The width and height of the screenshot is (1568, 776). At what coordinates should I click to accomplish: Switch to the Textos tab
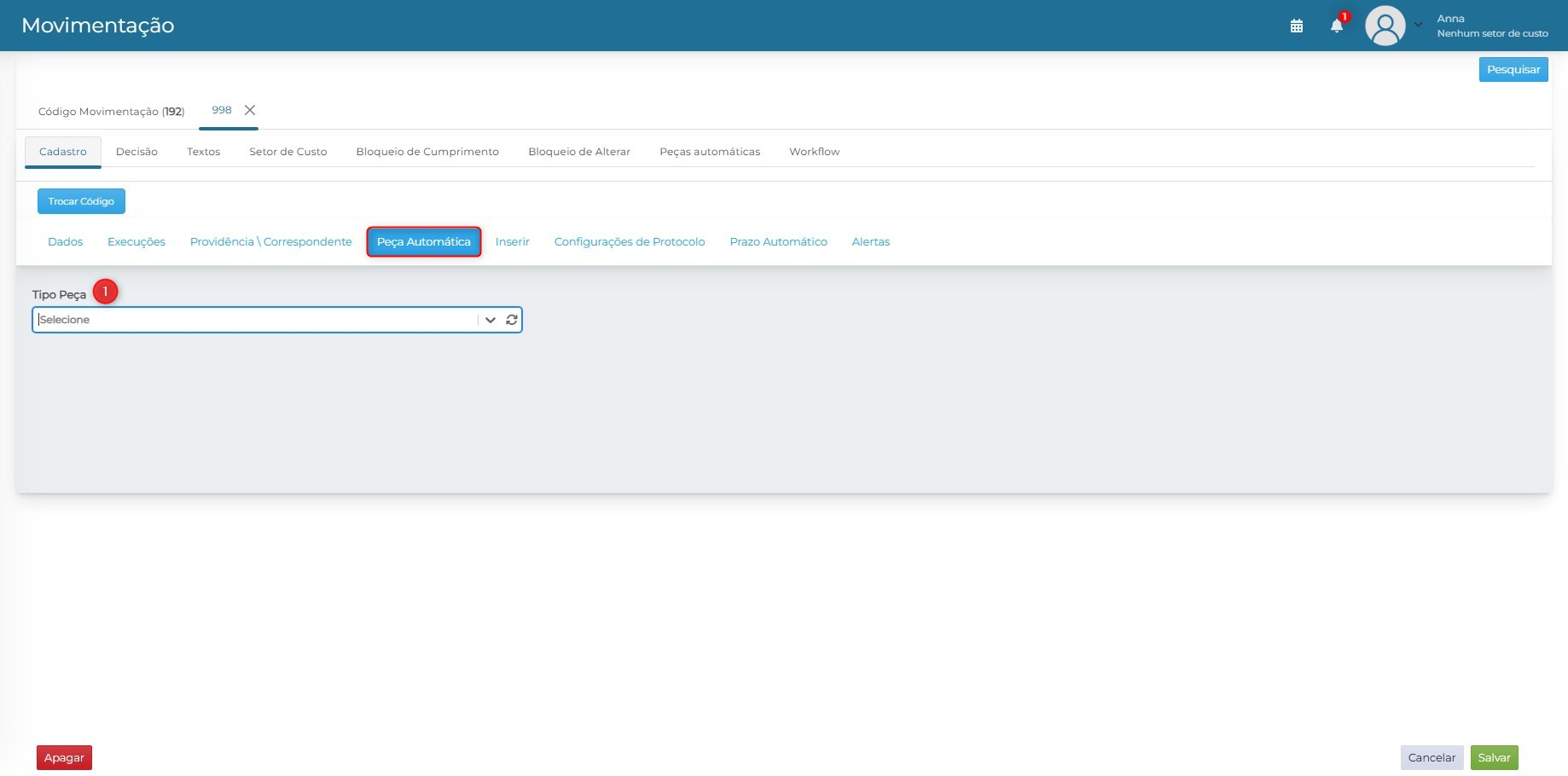coord(203,152)
